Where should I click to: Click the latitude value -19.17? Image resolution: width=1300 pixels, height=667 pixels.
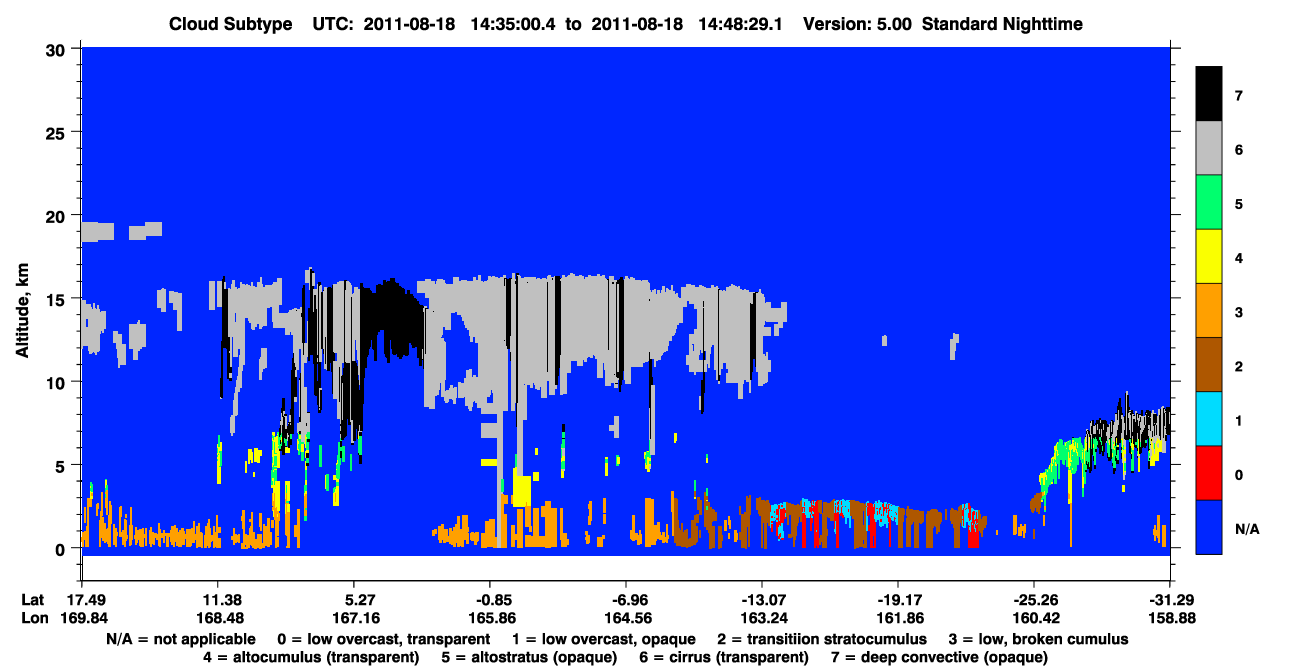pyautogui.click(x=897, y=600)
